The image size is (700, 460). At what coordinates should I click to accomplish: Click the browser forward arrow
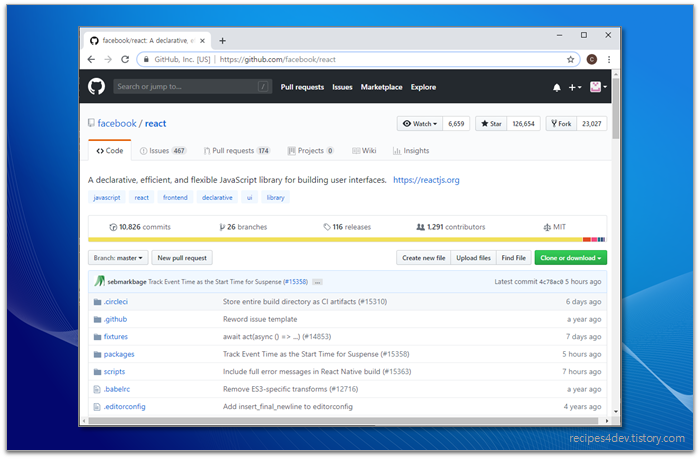pyautogui.click(x=108, y=59)
